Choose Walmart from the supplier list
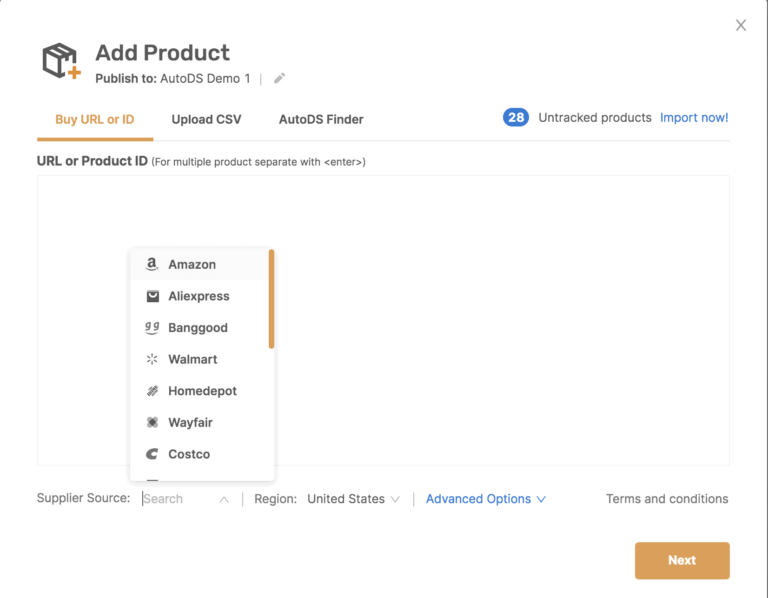768x598 pixels. pyautogui.click(x=200, y=359)
